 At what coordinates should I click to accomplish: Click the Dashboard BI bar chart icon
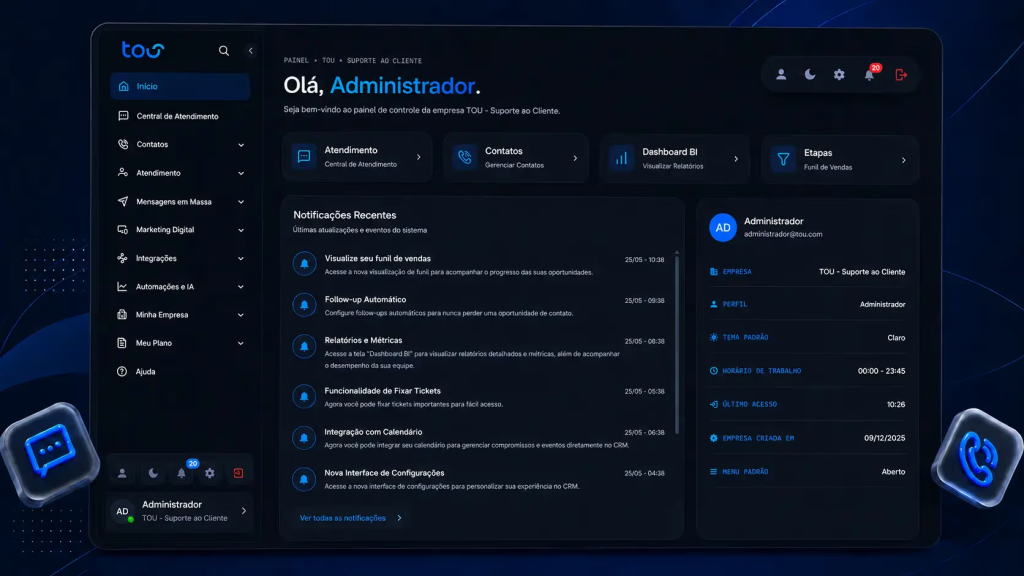621,158
